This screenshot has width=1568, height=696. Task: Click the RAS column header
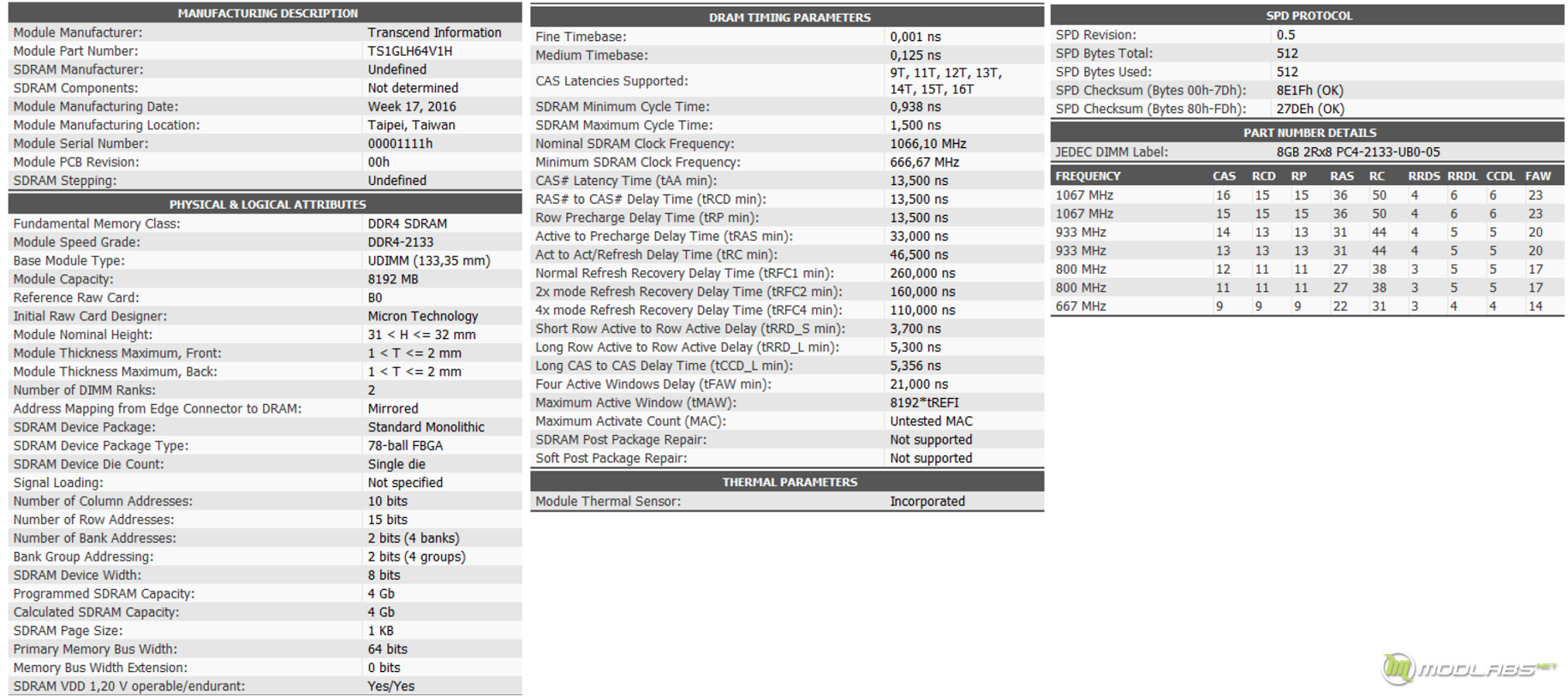(1342, 176)
